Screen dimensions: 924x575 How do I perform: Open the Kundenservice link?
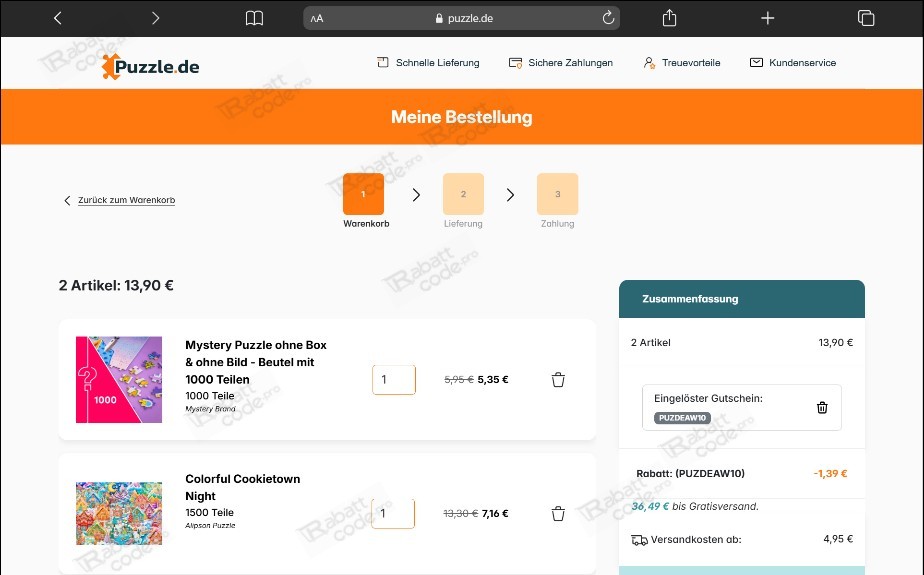(x=793, y=62)
